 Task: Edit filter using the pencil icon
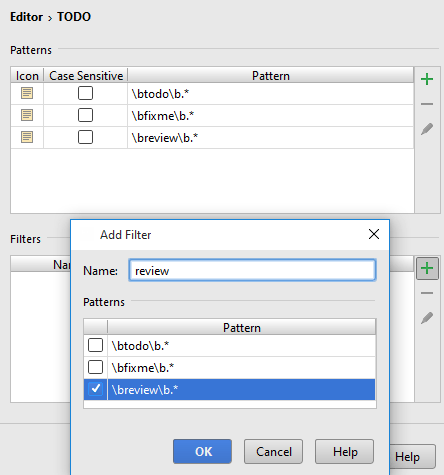coord(427,318)
